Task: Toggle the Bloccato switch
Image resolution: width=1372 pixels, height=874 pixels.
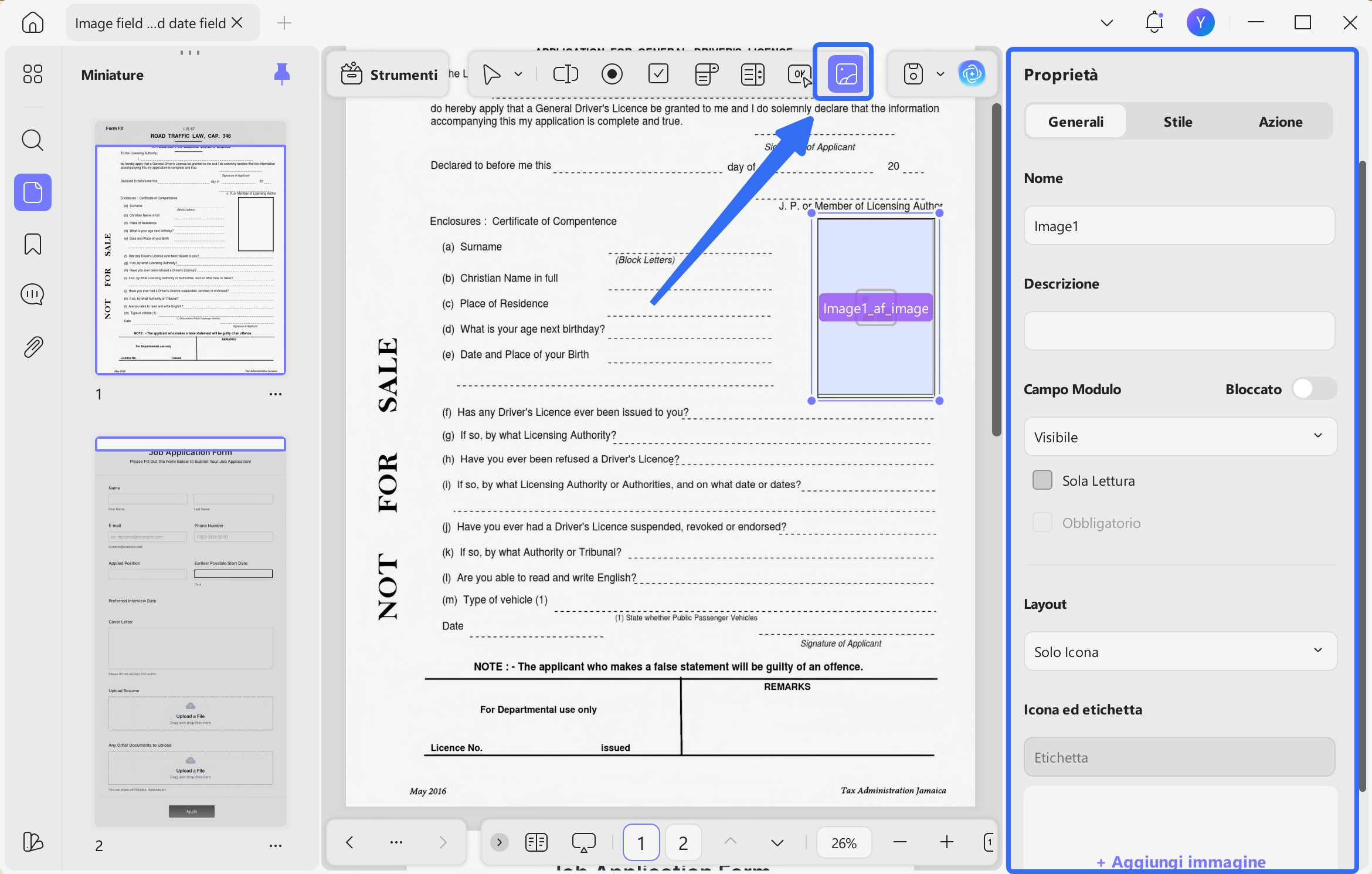Action: click(x=1314, y=389)
